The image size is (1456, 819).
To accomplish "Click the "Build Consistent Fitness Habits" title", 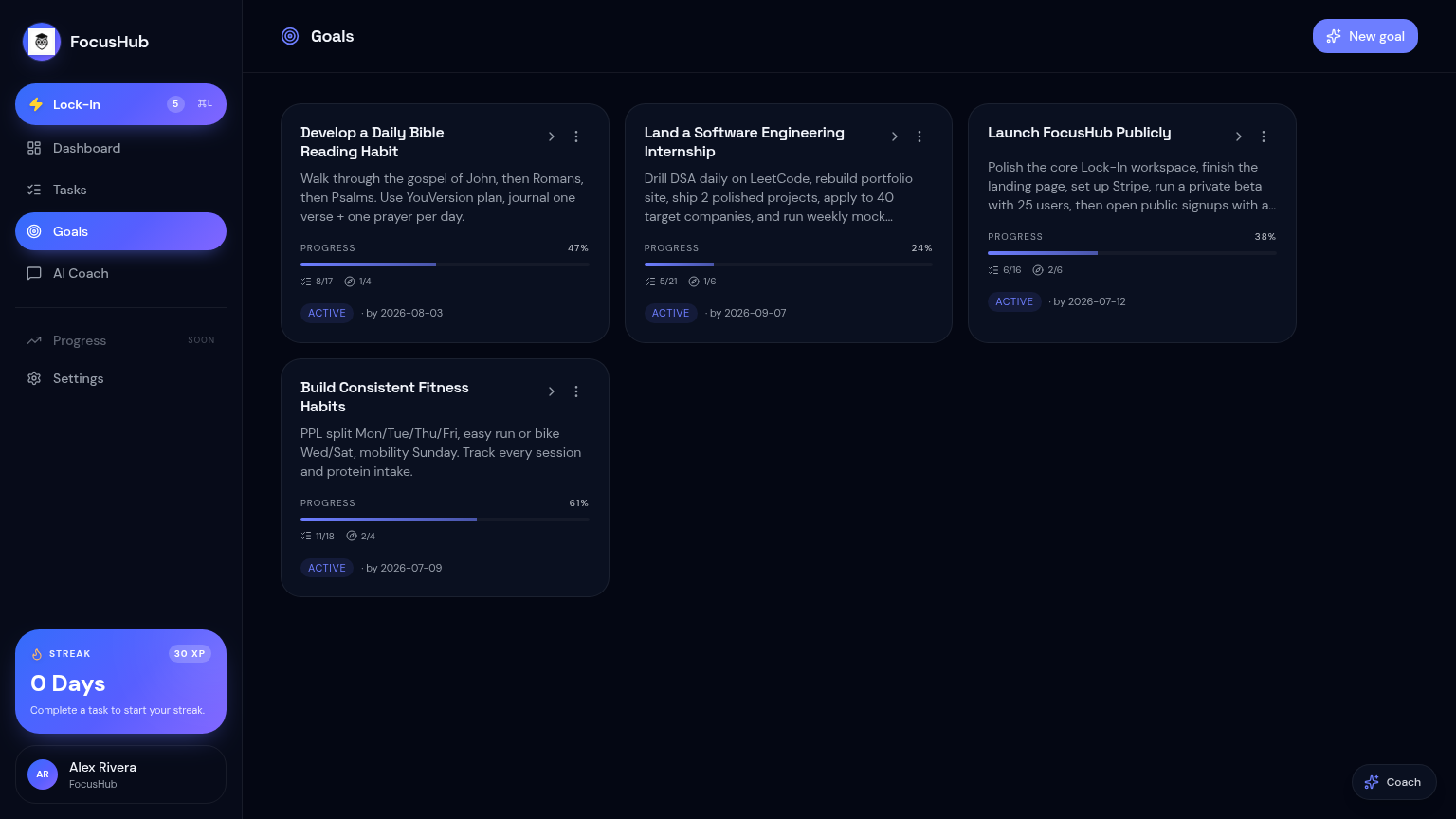I will [x=385, y=397].
